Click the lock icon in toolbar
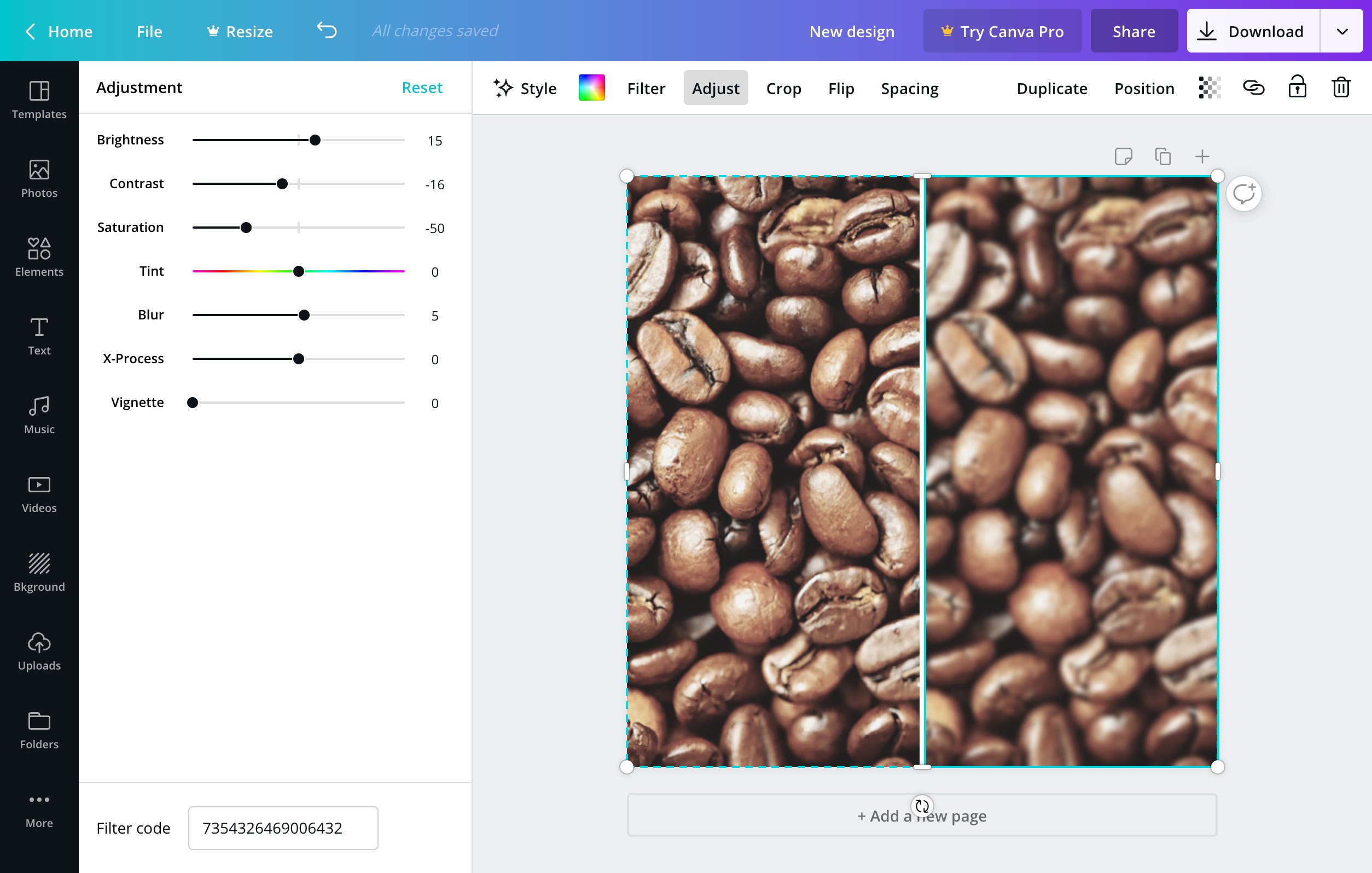The width and height of the screenshot is (1372, 873). pos(1297,88)
